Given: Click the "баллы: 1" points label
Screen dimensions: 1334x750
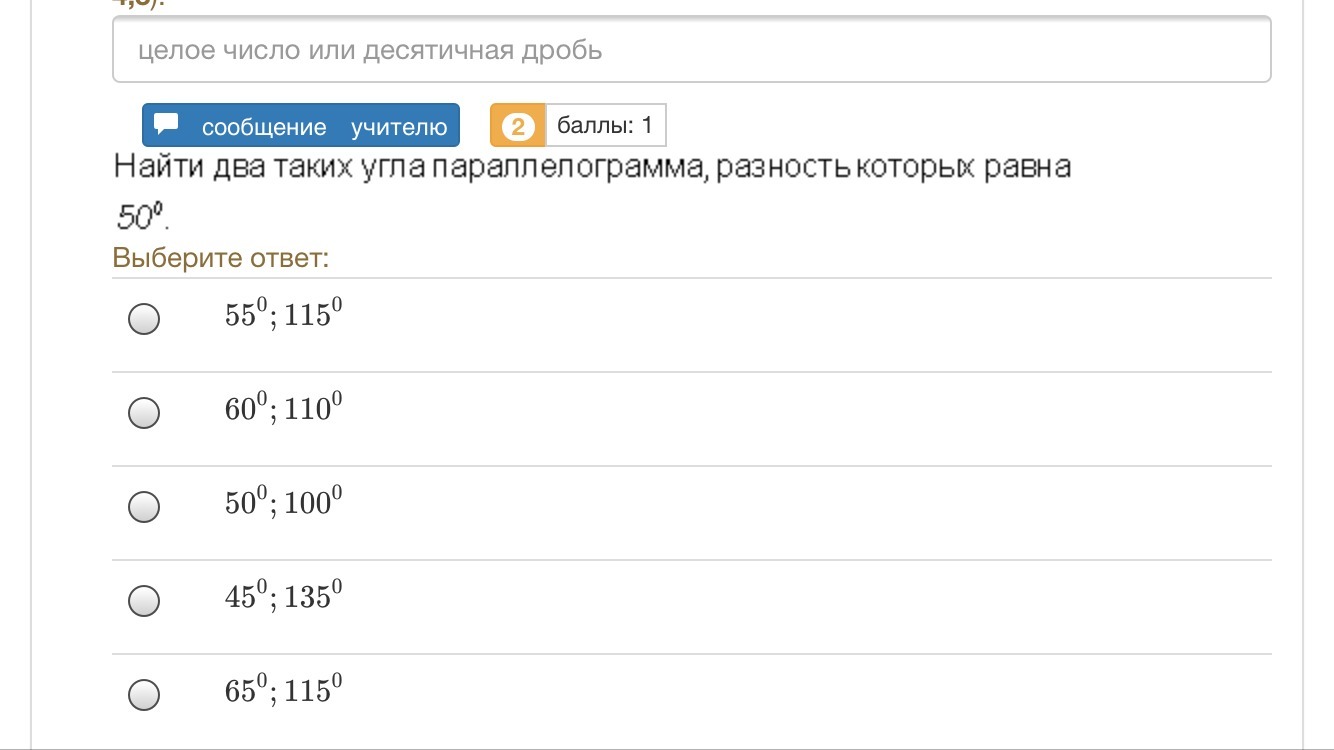Looking at the screenshot, I should (x=605, y=126).
